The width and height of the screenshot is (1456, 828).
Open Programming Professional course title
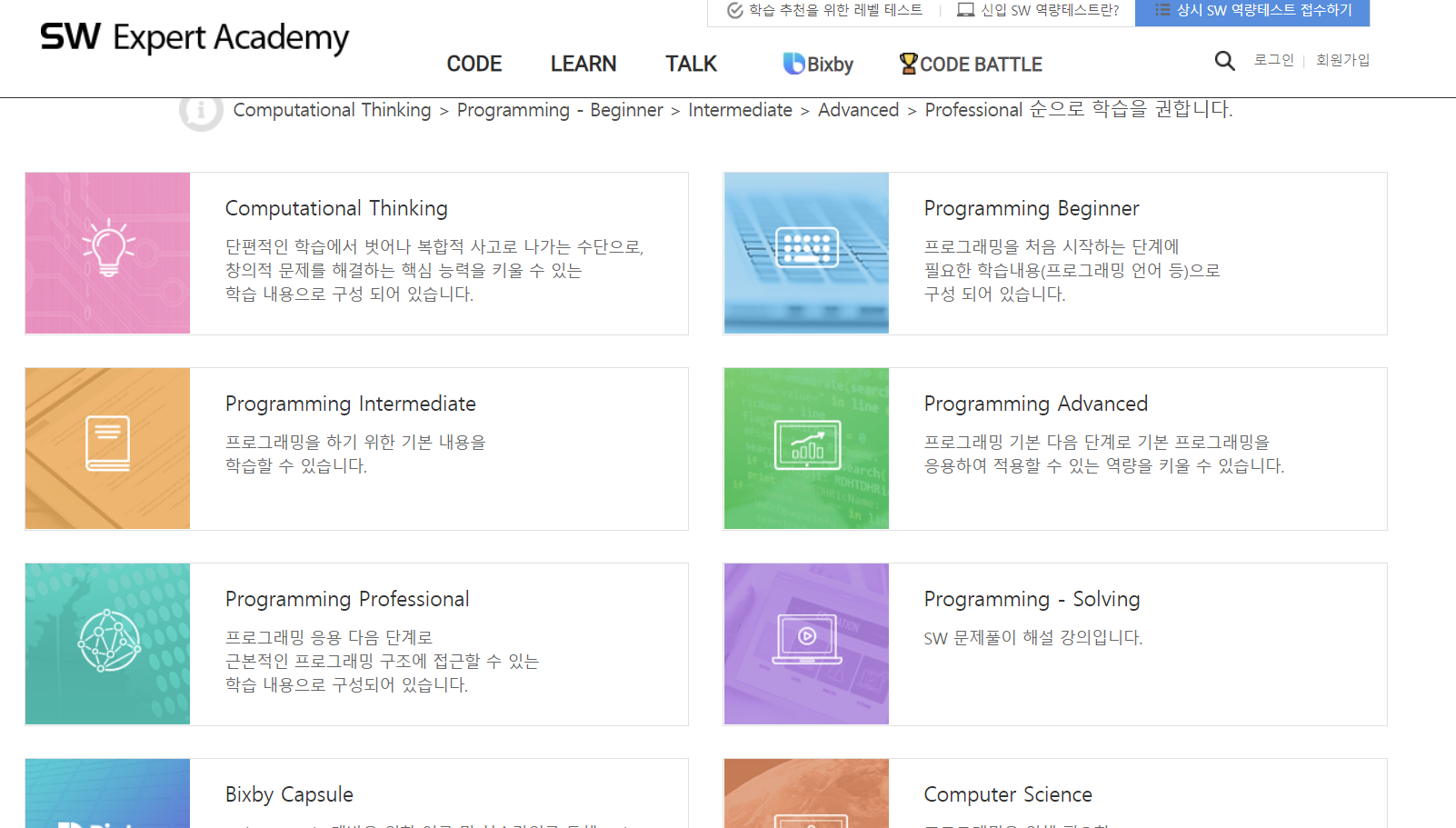[347, 599]
